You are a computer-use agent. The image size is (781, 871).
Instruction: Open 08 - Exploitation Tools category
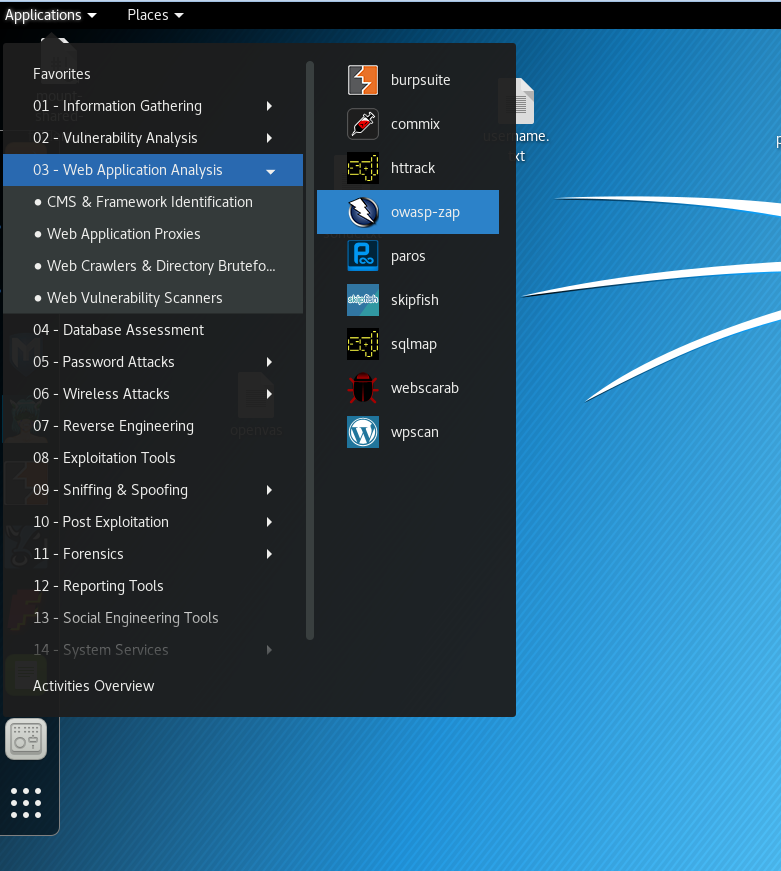click(x=153, y=458)
